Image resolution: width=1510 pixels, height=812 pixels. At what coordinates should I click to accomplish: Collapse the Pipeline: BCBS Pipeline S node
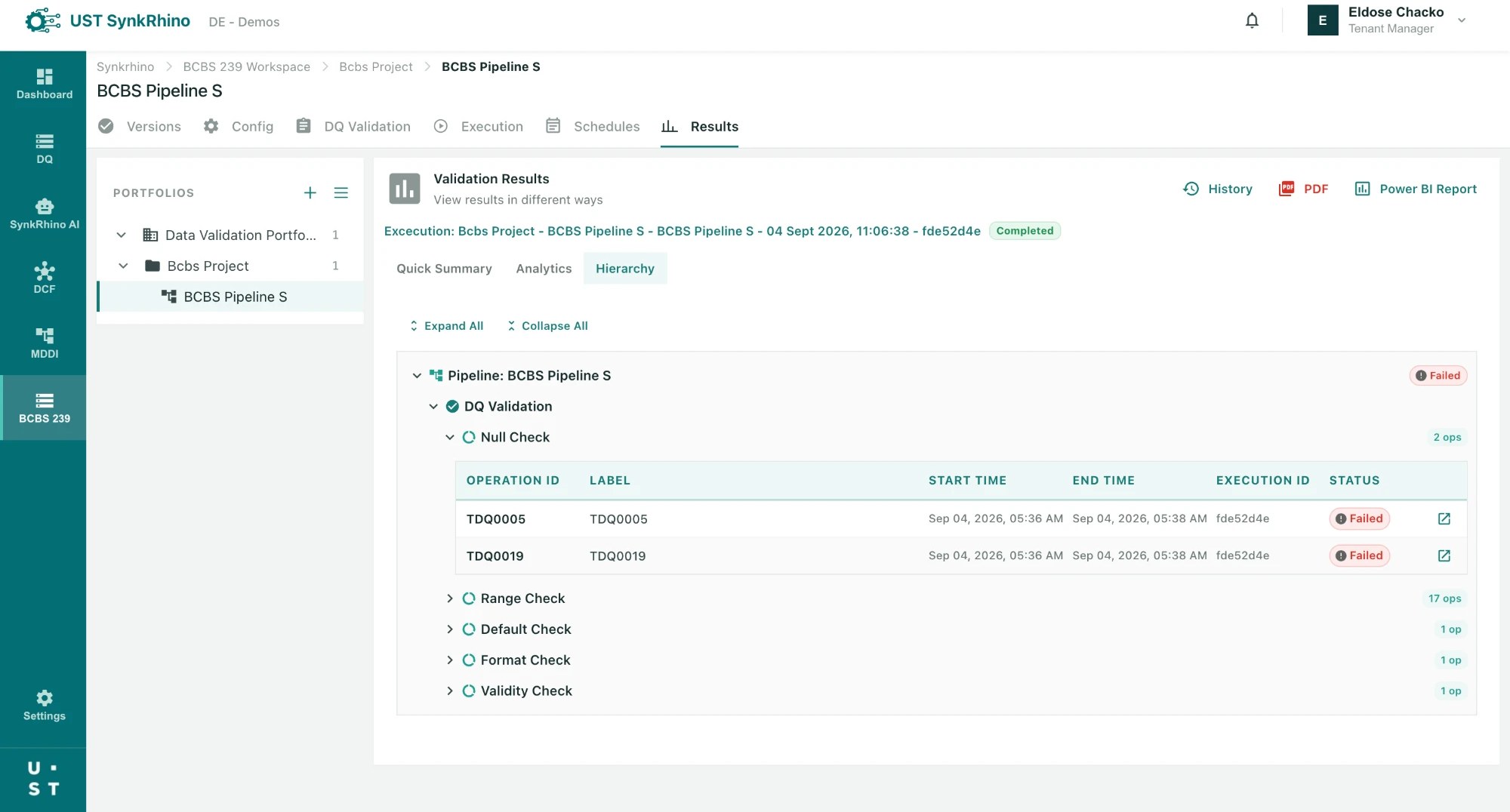point(417,375)
